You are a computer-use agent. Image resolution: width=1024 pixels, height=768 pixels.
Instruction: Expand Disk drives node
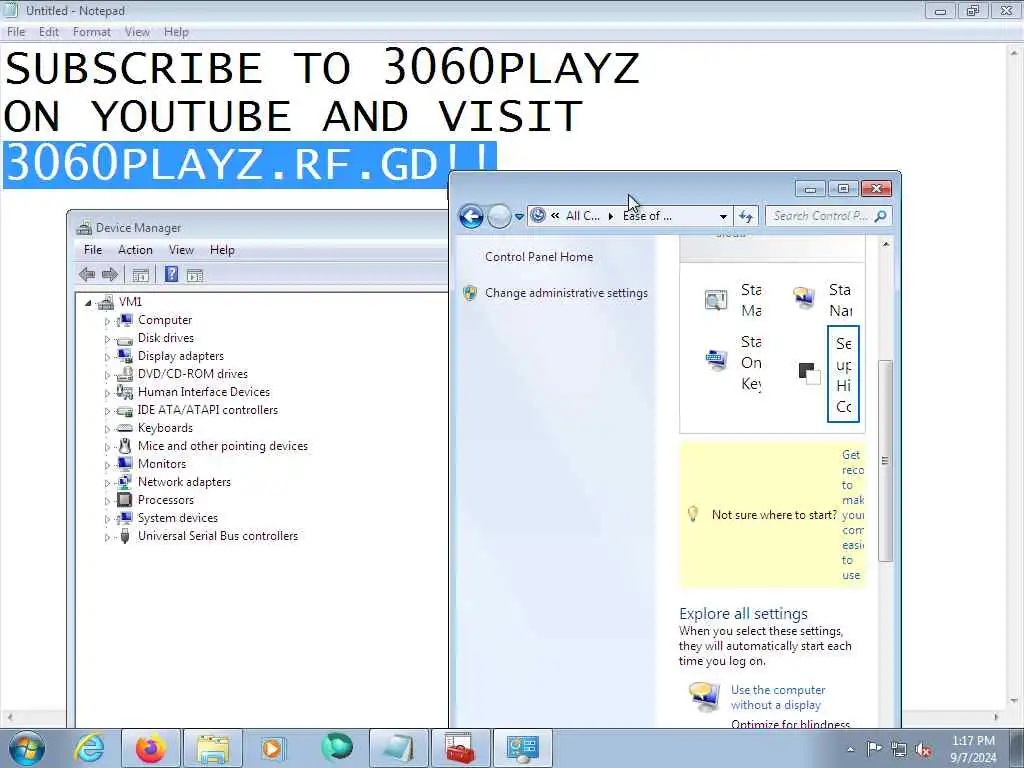[x=108, y=339]
